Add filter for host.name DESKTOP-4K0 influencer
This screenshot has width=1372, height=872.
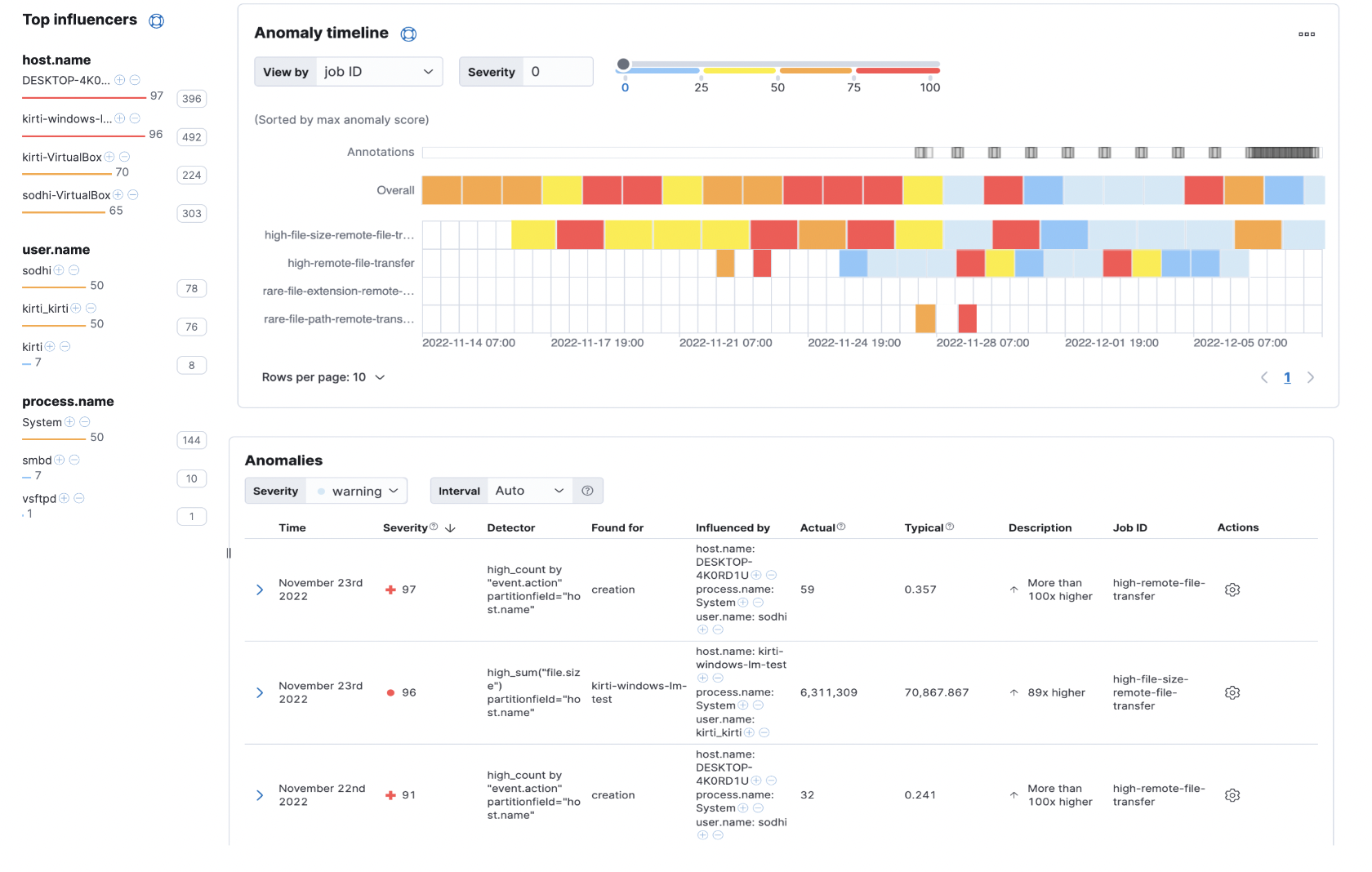point(119,80)
